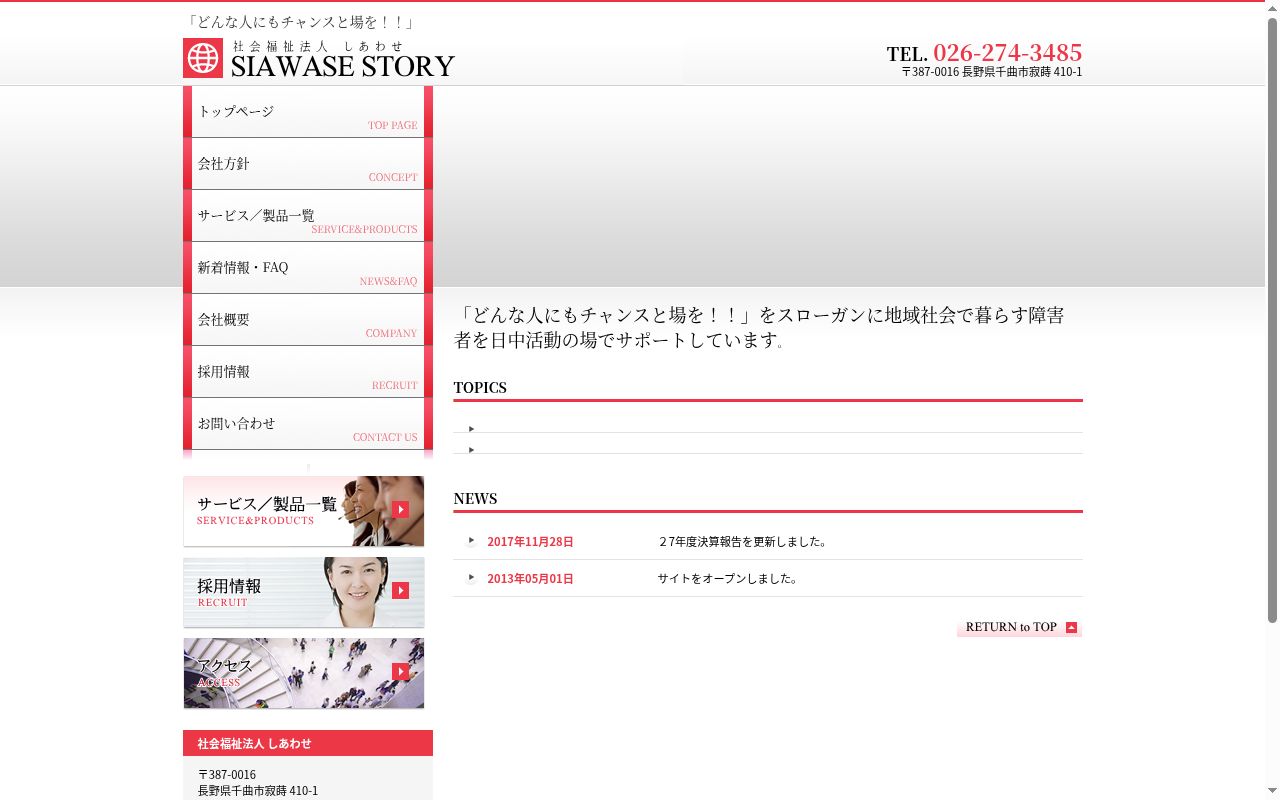Viewport: 1280px width, 800px height.
Task: Click 27年度決算報告を更新しました news text
Action: coord(743,542)
